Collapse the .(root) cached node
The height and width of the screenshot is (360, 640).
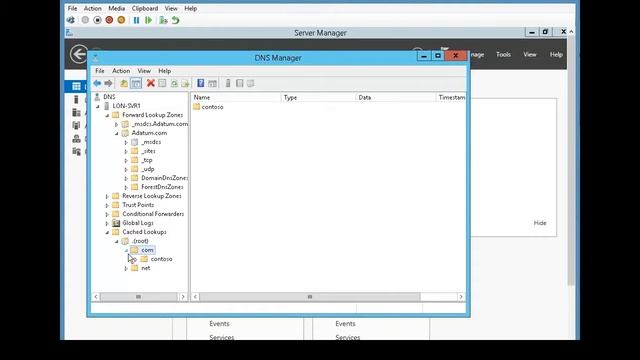[117, 241]
